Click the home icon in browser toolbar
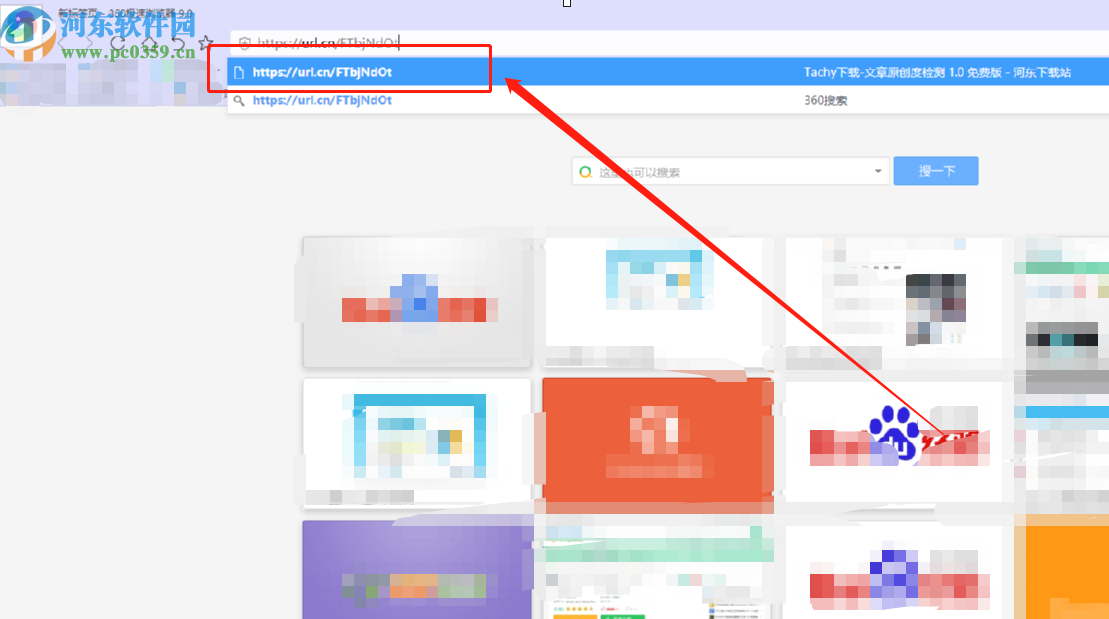The image size is (1109, 619). (148, 44)
